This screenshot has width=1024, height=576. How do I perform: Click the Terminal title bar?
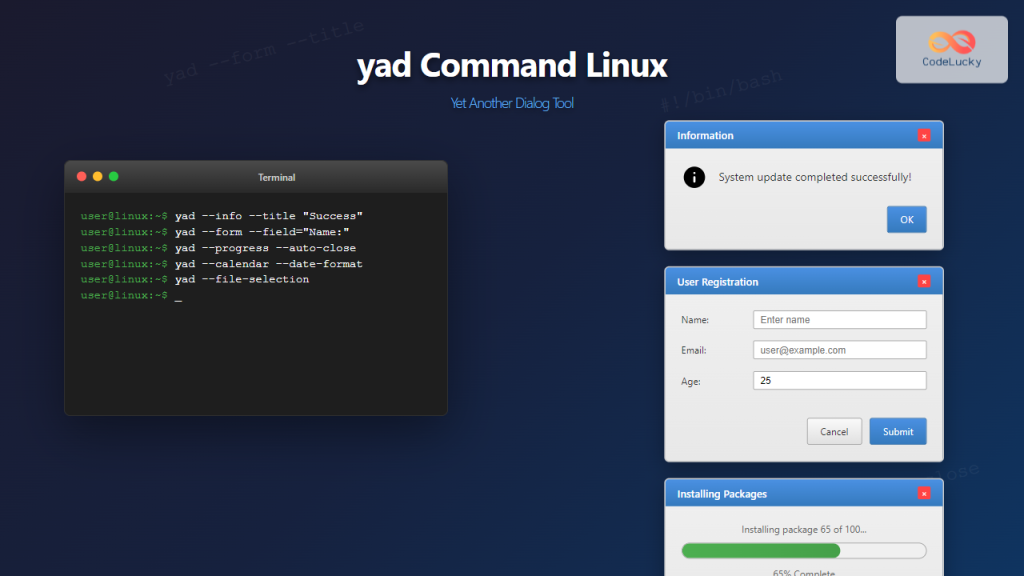click(x=277, y=176)
